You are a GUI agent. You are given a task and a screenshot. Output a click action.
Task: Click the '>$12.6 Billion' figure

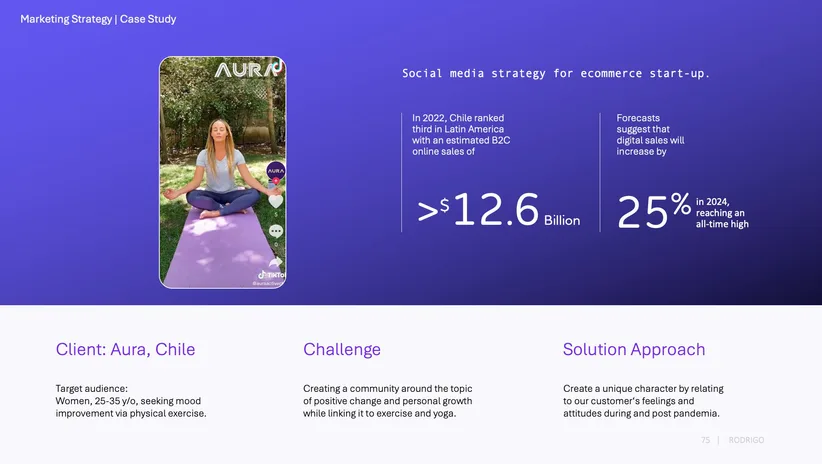(x=499, y=210)
